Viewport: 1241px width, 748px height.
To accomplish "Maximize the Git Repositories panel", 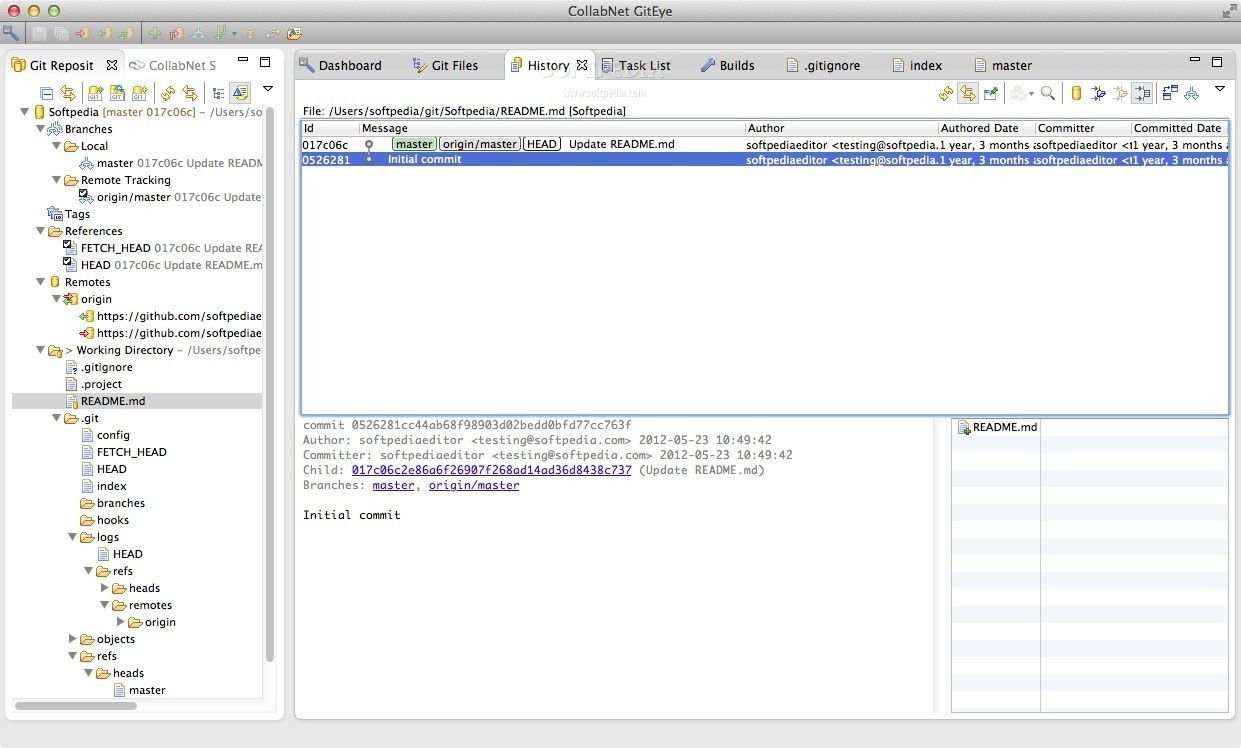I will [x=265, y=62].
